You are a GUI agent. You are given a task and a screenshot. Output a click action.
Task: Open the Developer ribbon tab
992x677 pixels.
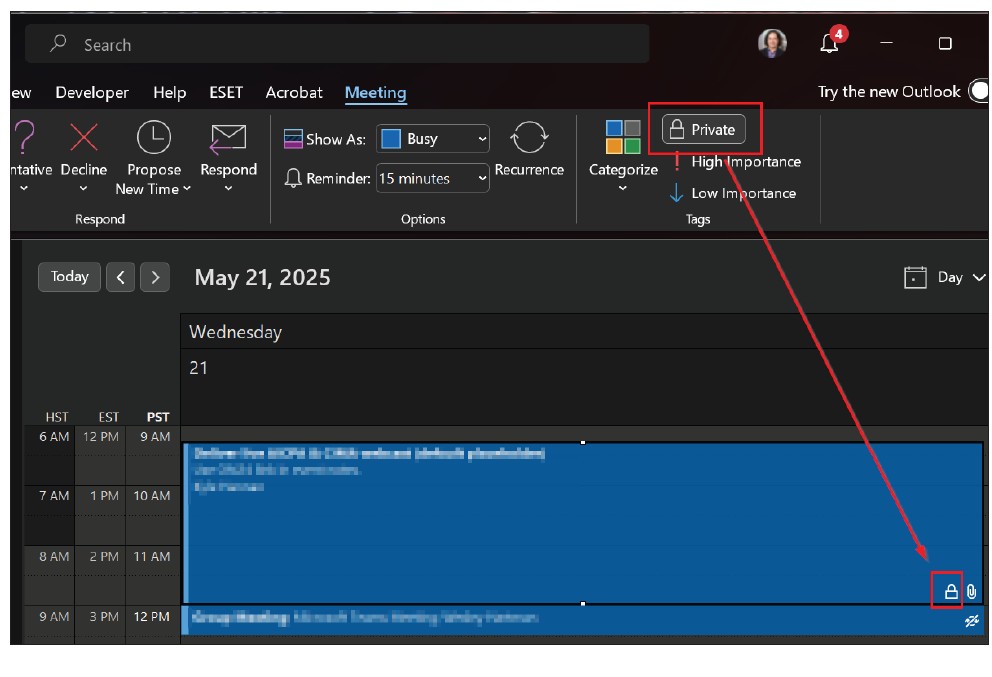(92, 92)
